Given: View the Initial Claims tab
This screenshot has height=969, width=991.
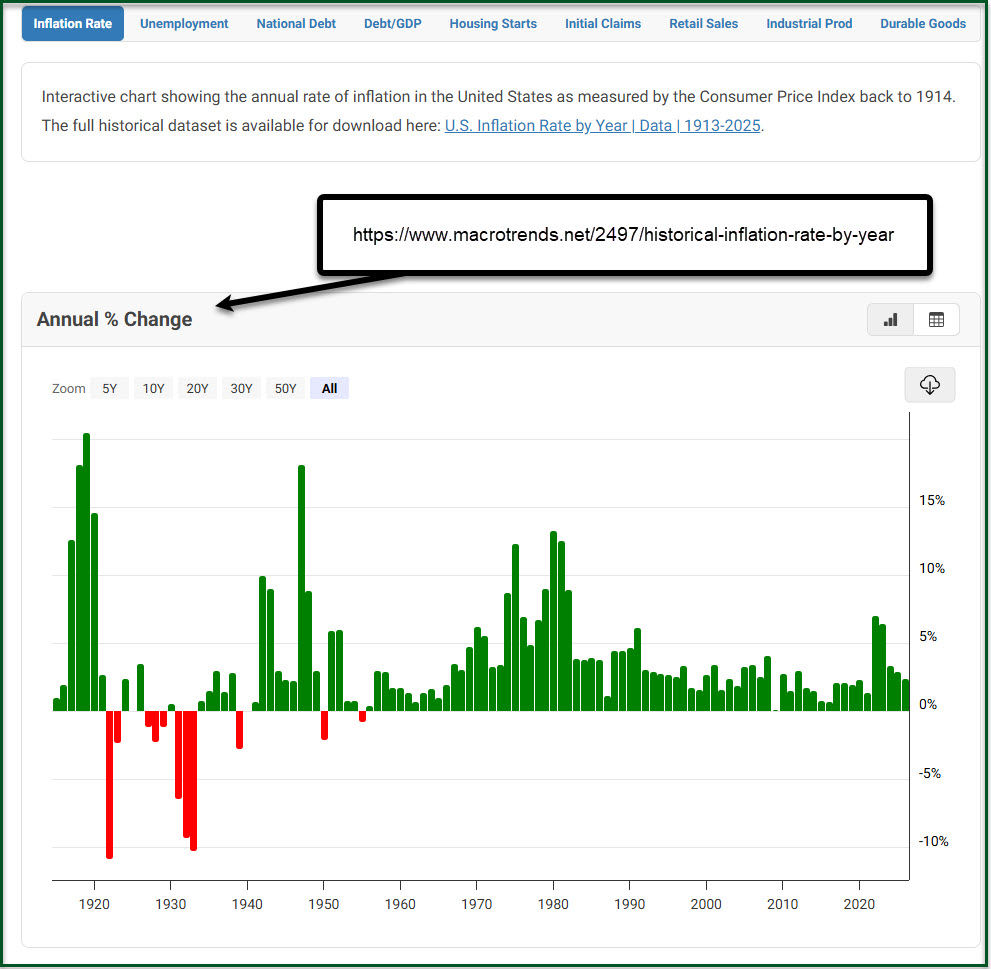Looking at the screenshot, I should (x=603, y=23).
